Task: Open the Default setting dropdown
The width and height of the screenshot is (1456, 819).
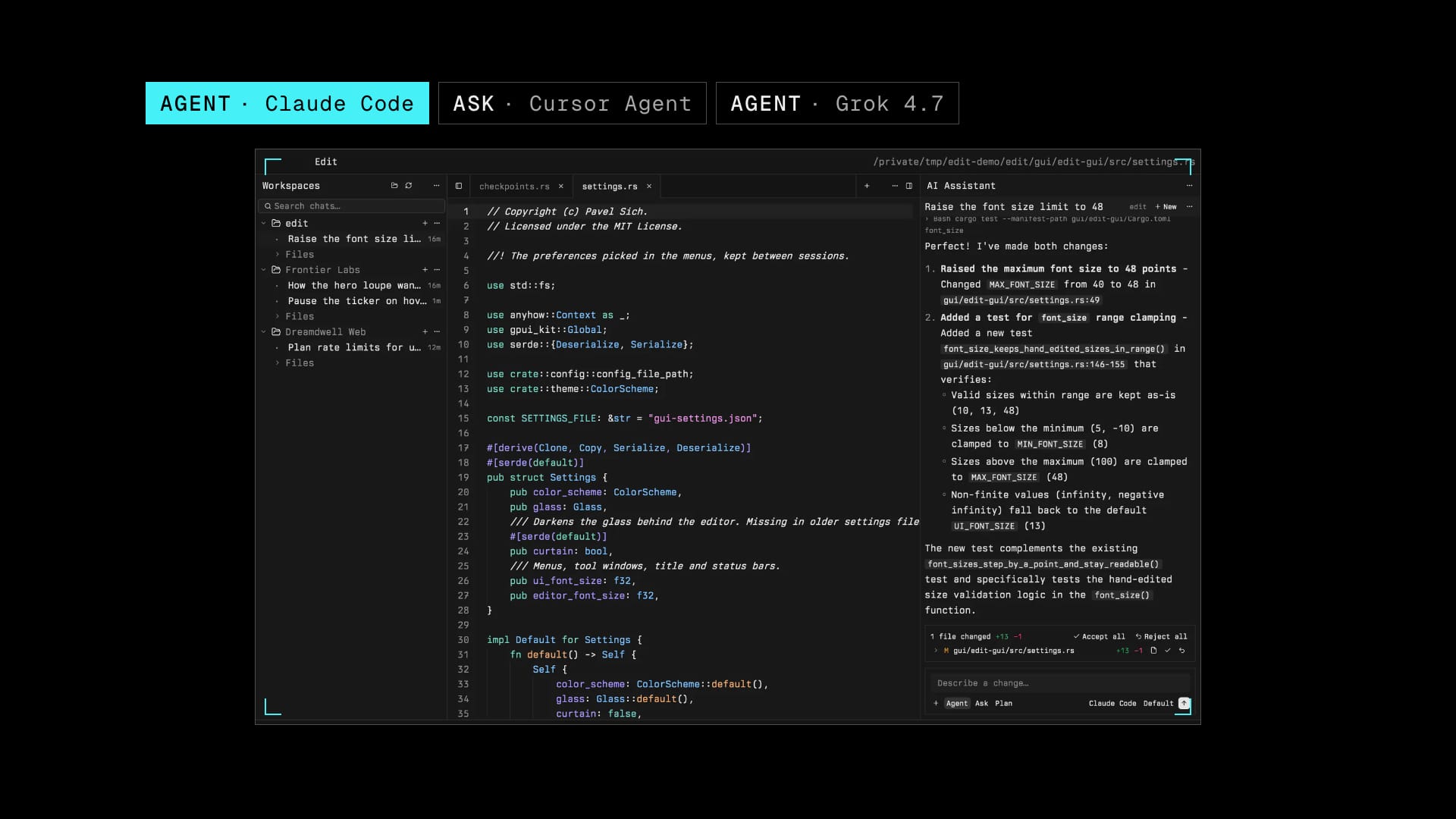Action: coord(1158,704)
